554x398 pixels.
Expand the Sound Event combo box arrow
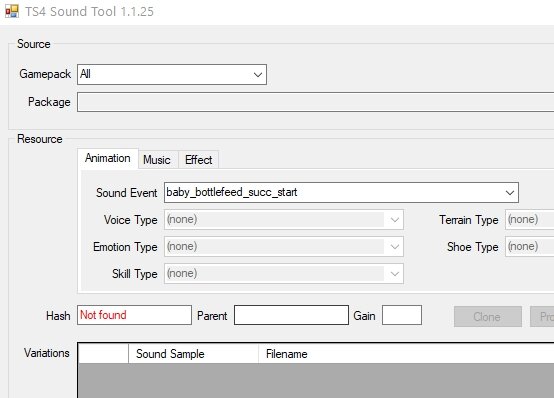pos(509,193)
